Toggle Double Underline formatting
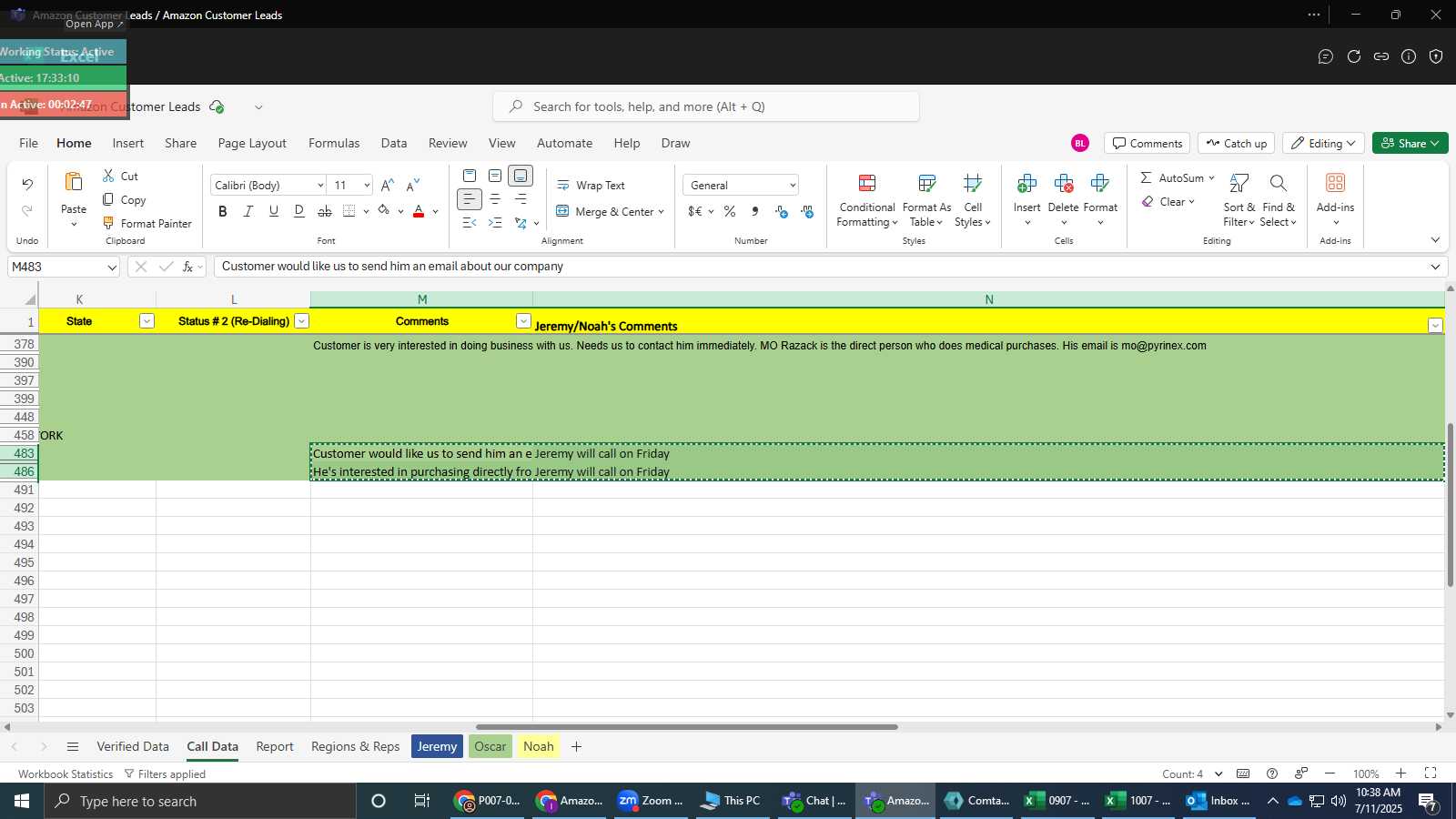 point(298,211)
